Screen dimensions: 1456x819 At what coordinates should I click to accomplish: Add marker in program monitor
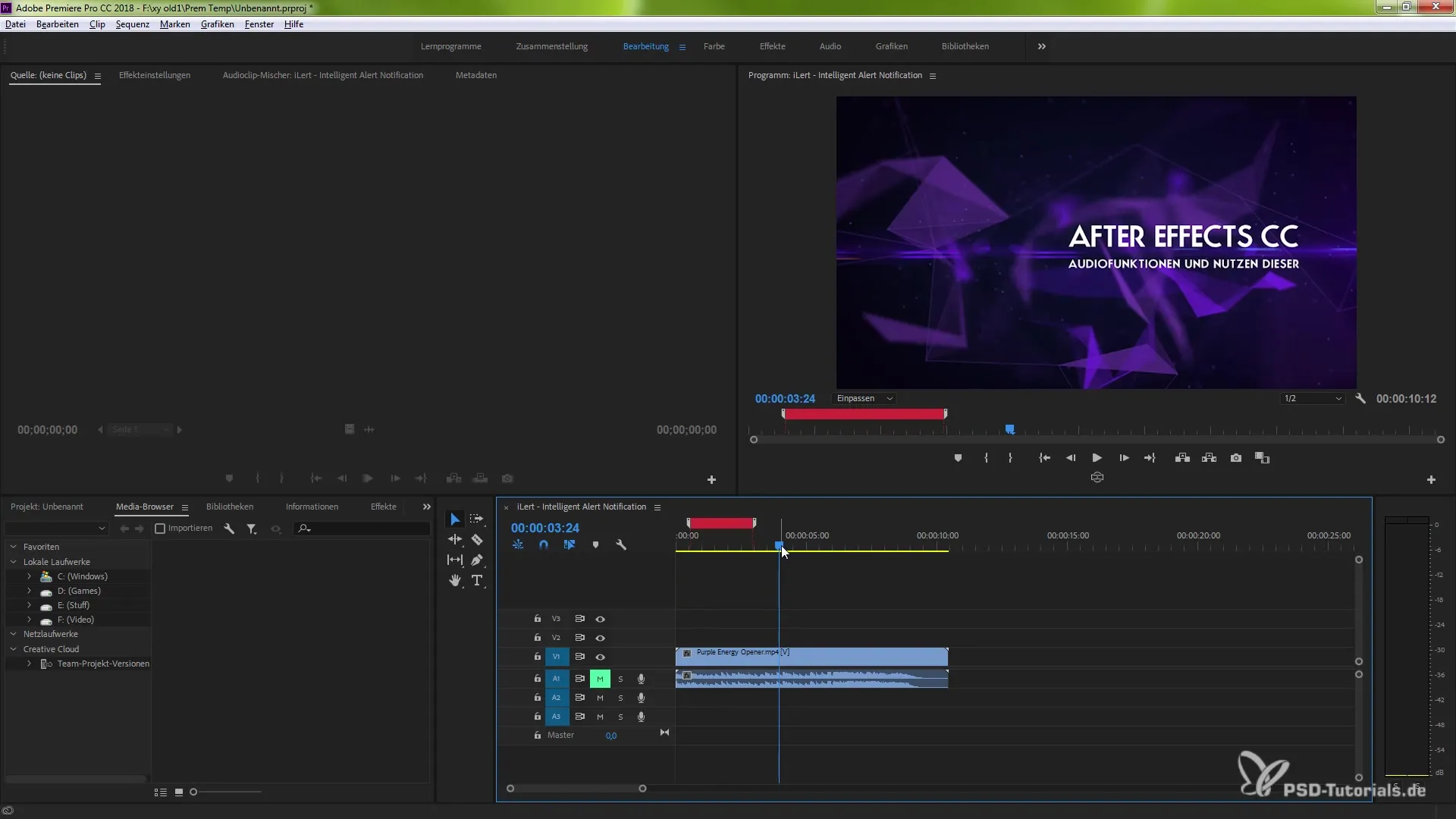coord(958,458)
